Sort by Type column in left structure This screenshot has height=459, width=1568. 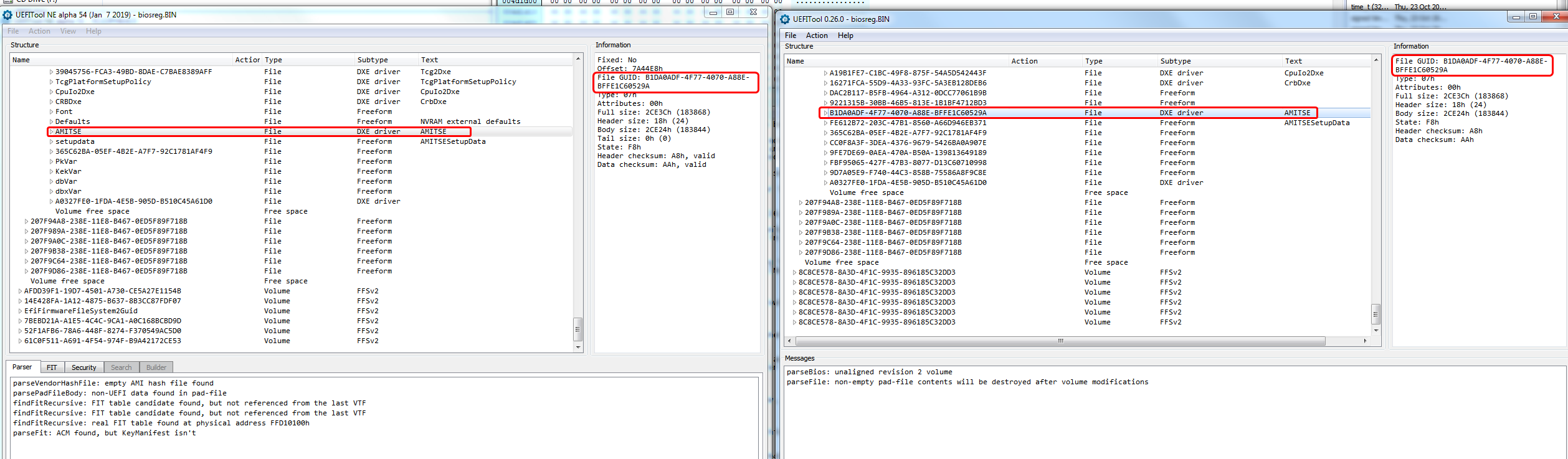(x=308, y=60)
